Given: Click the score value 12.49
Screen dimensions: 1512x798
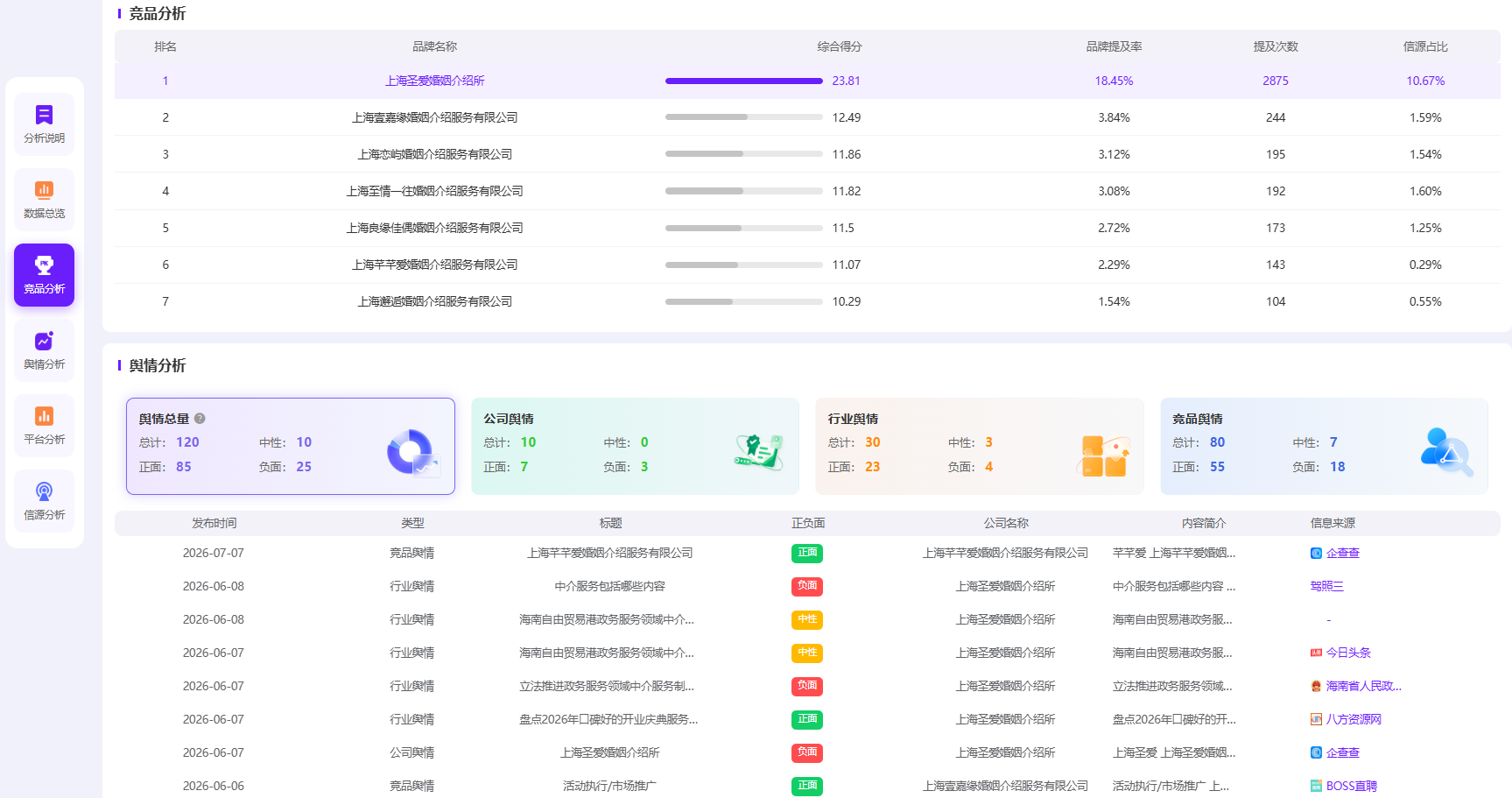Looking at the screenshot, I should pos(846,117).
